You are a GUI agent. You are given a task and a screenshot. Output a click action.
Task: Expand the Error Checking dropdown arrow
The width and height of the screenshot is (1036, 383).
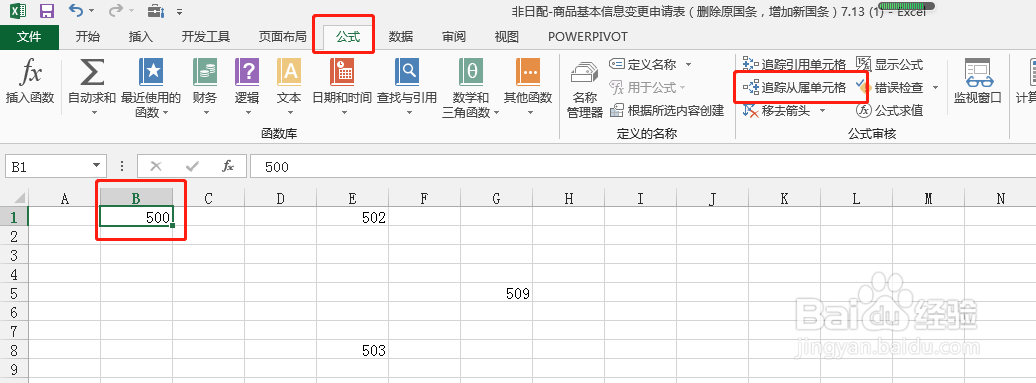point(936,87)
